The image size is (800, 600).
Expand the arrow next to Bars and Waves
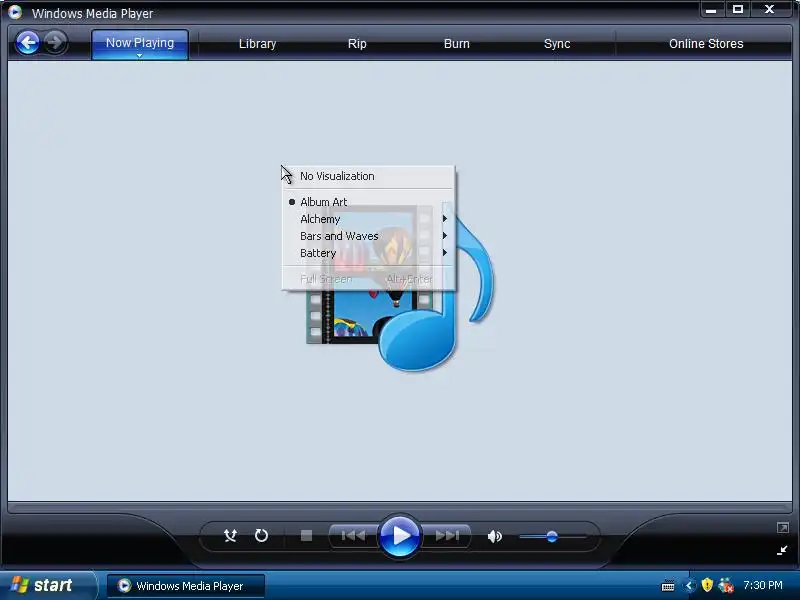point(445,236)
